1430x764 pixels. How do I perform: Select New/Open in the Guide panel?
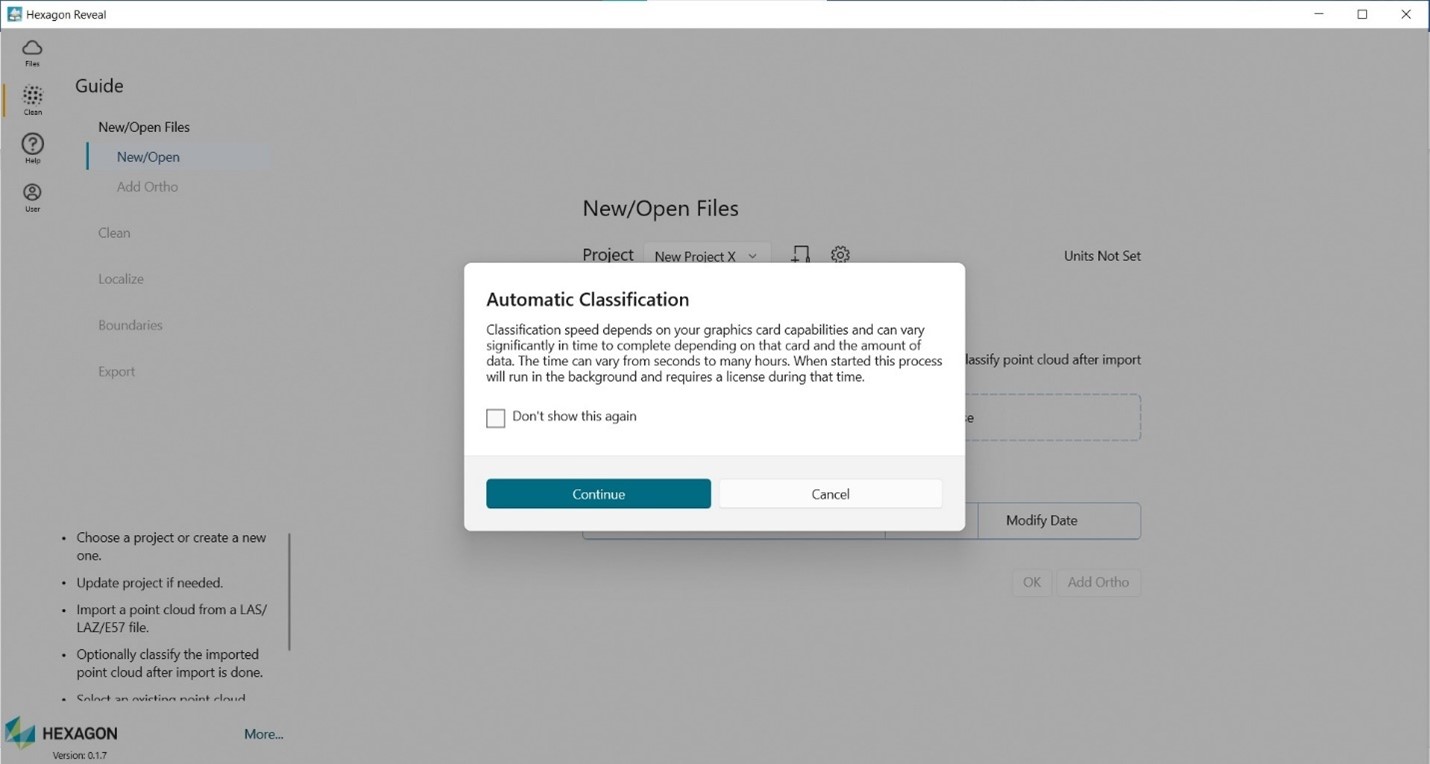click(x=147, y=156)
